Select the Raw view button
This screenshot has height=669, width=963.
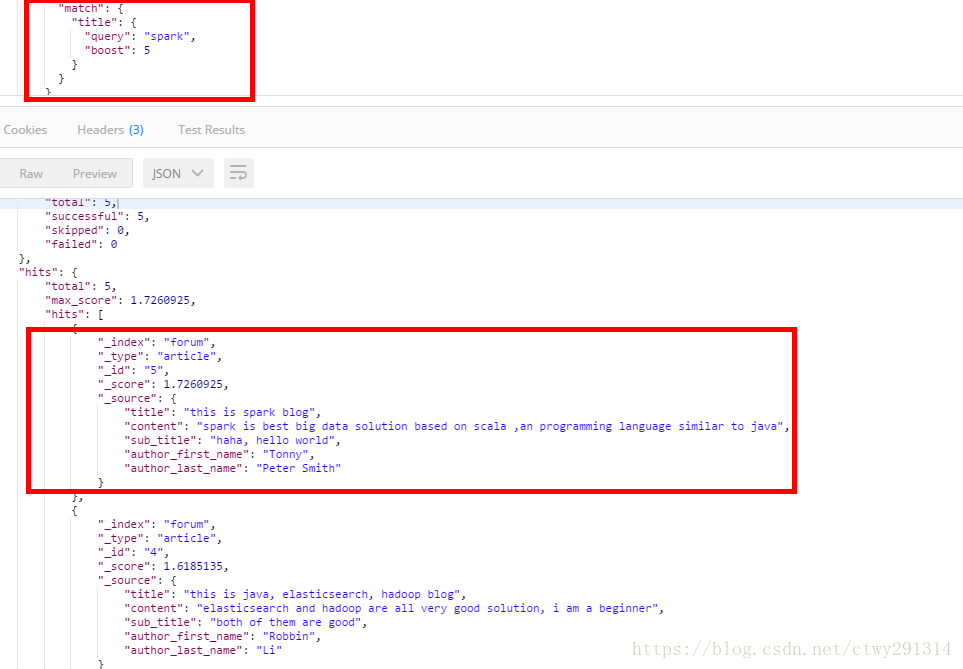click(x=31, y=174)
